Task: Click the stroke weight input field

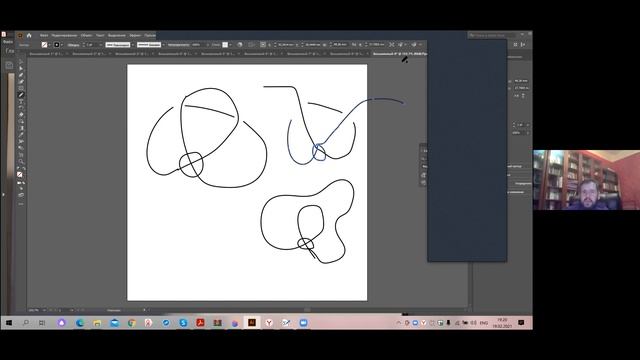Action: [91, 45]
